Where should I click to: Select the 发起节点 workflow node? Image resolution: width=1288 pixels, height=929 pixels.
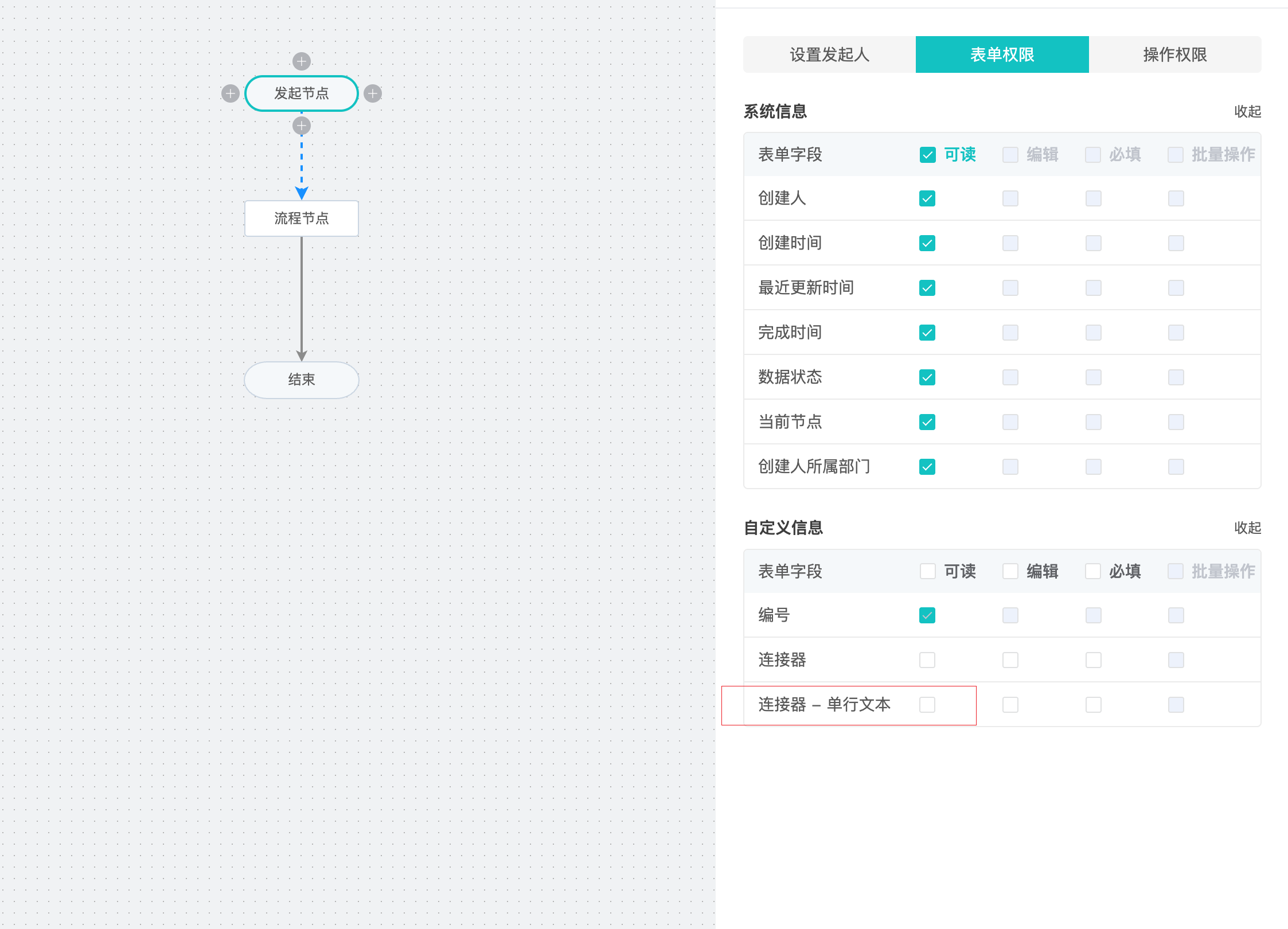[302, 93]
